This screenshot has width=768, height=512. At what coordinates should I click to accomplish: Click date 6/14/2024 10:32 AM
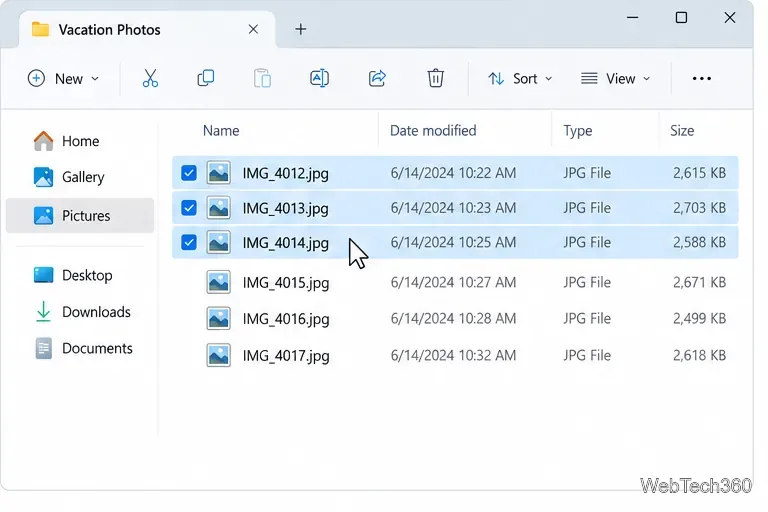(453, 355)
